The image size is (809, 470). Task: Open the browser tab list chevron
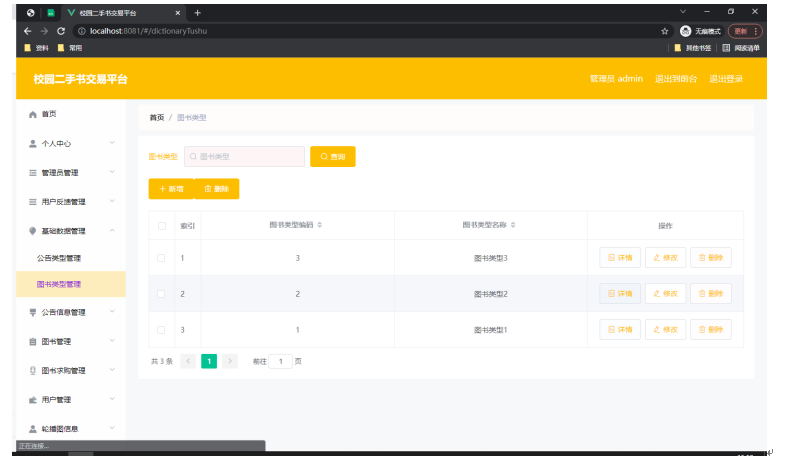(683, 11)
